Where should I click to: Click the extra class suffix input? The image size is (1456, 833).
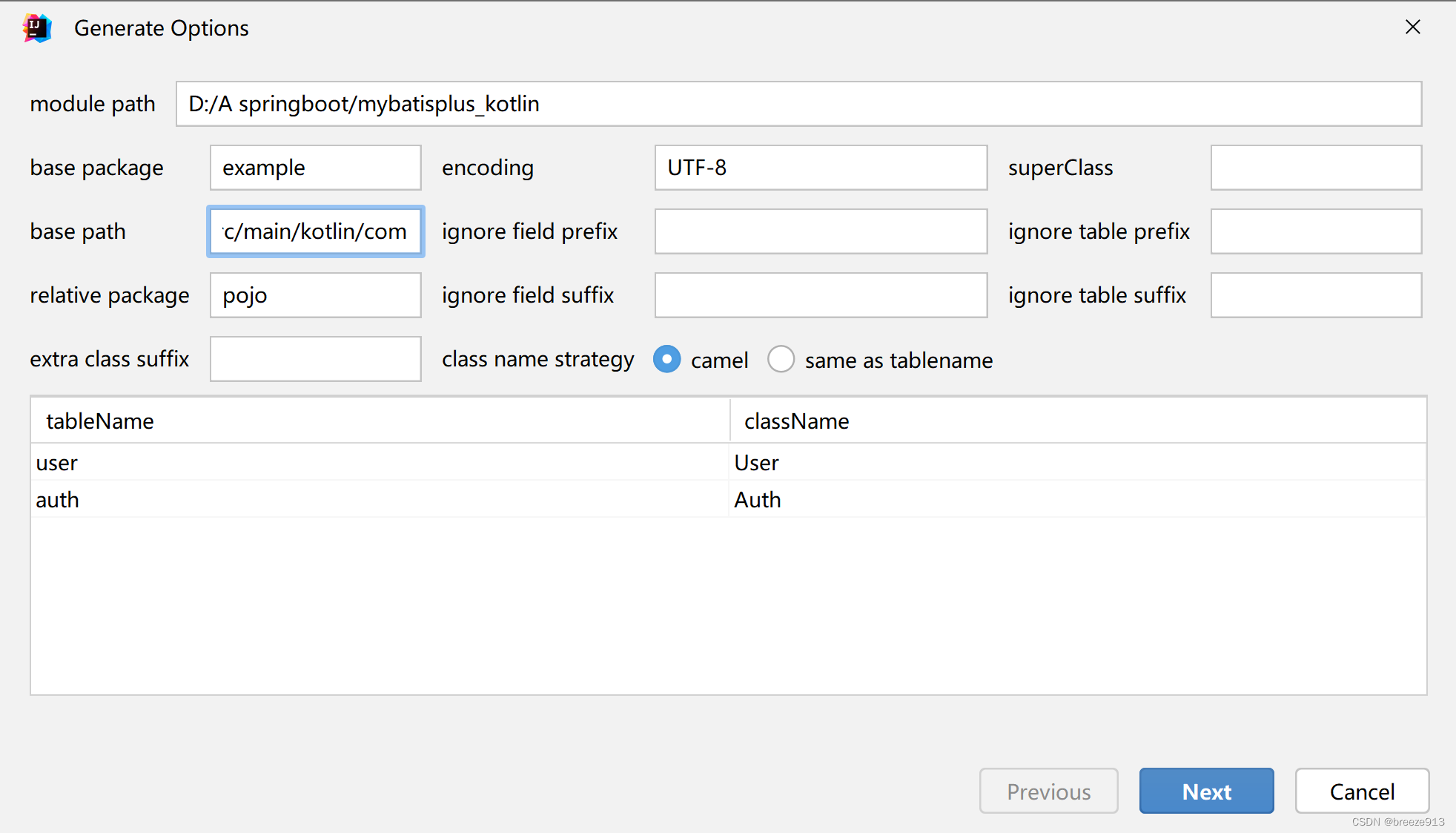pyautogui.click(x=314, y=358)
